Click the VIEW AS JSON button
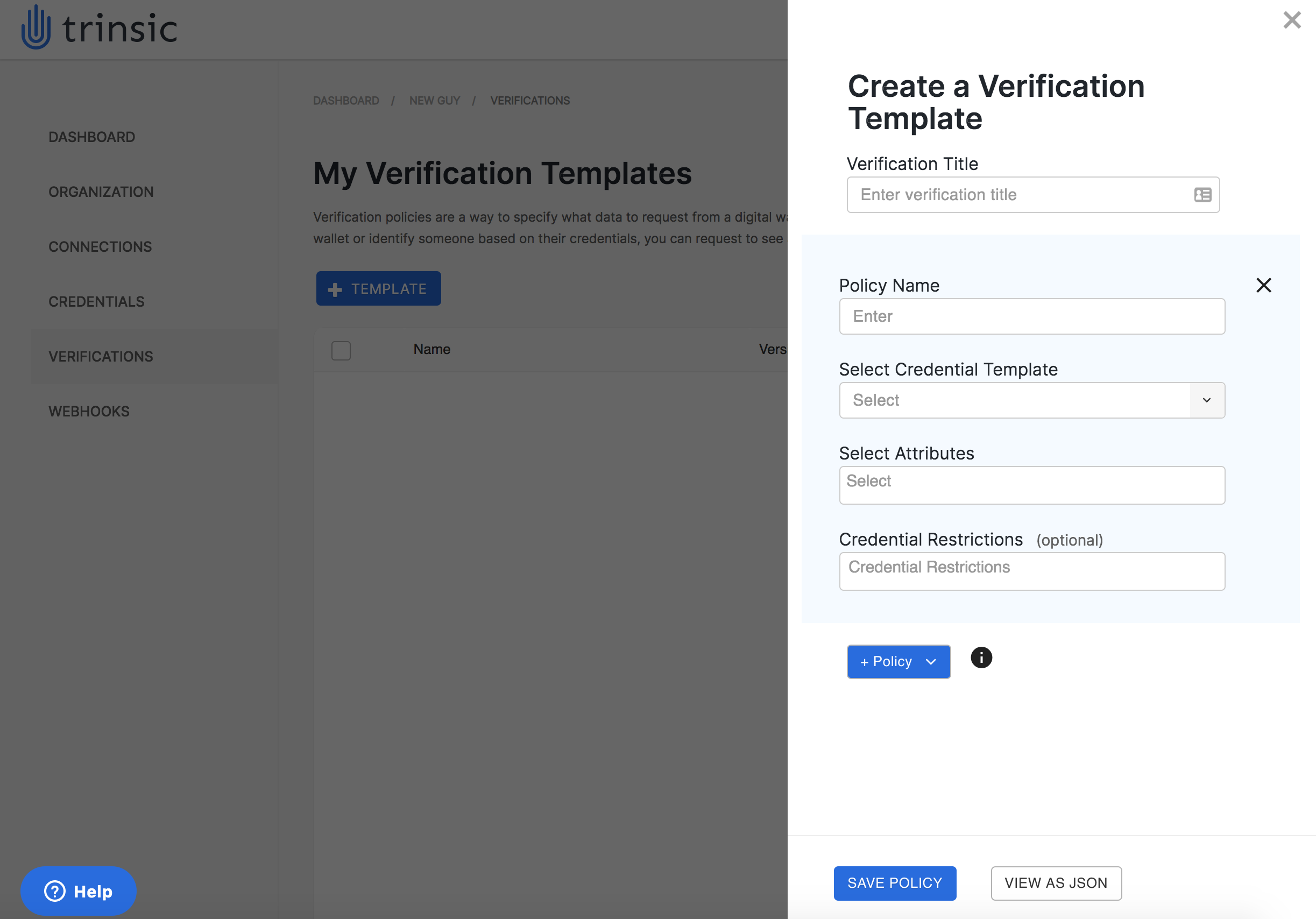The width and height of the screenshot is (1316, 919). coord(1056,883)
